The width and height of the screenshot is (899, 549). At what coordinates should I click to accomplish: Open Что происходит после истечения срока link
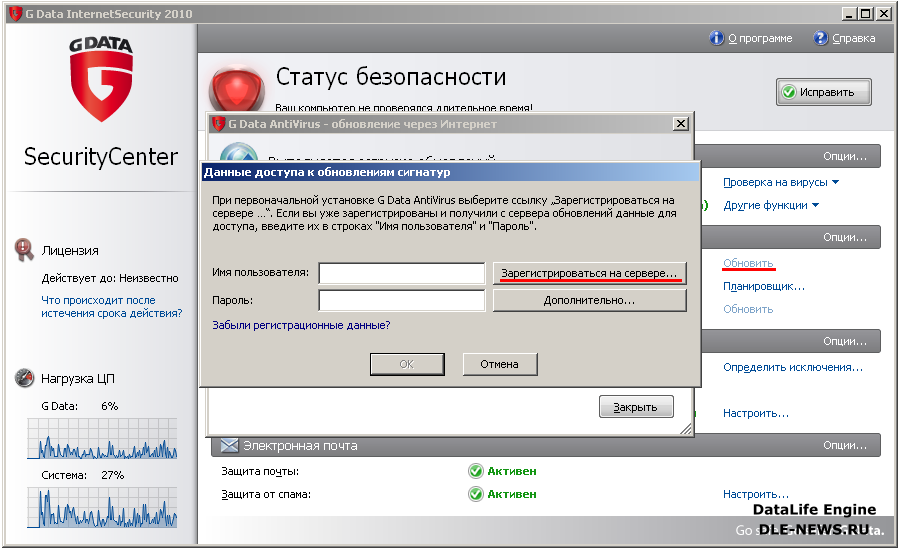[112, 307]
